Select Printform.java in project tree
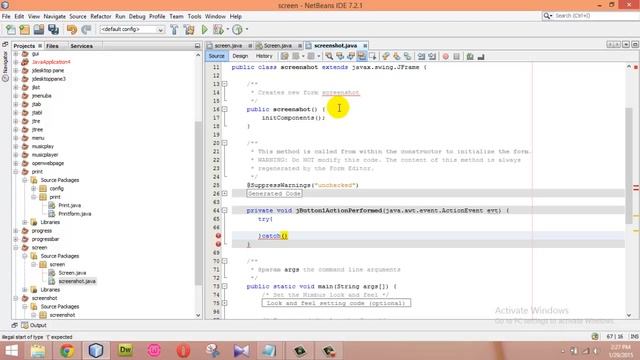 pyautogui.click(x=75, y=214)
